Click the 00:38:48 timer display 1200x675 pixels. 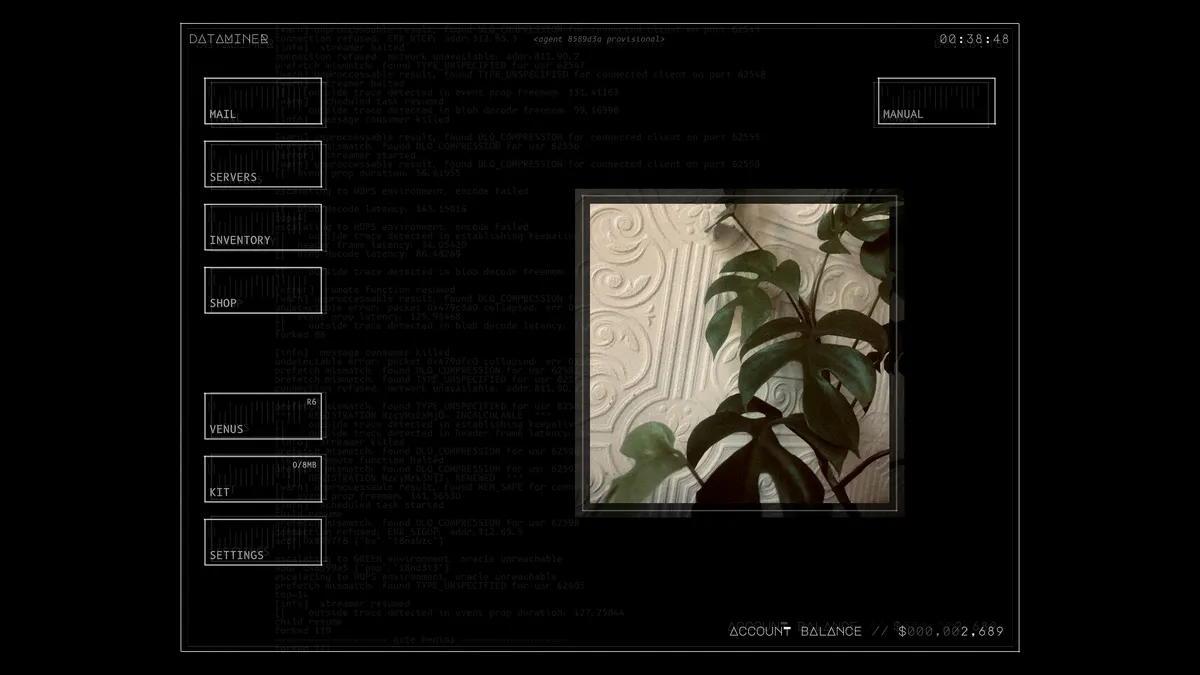(x=973, y=39)
